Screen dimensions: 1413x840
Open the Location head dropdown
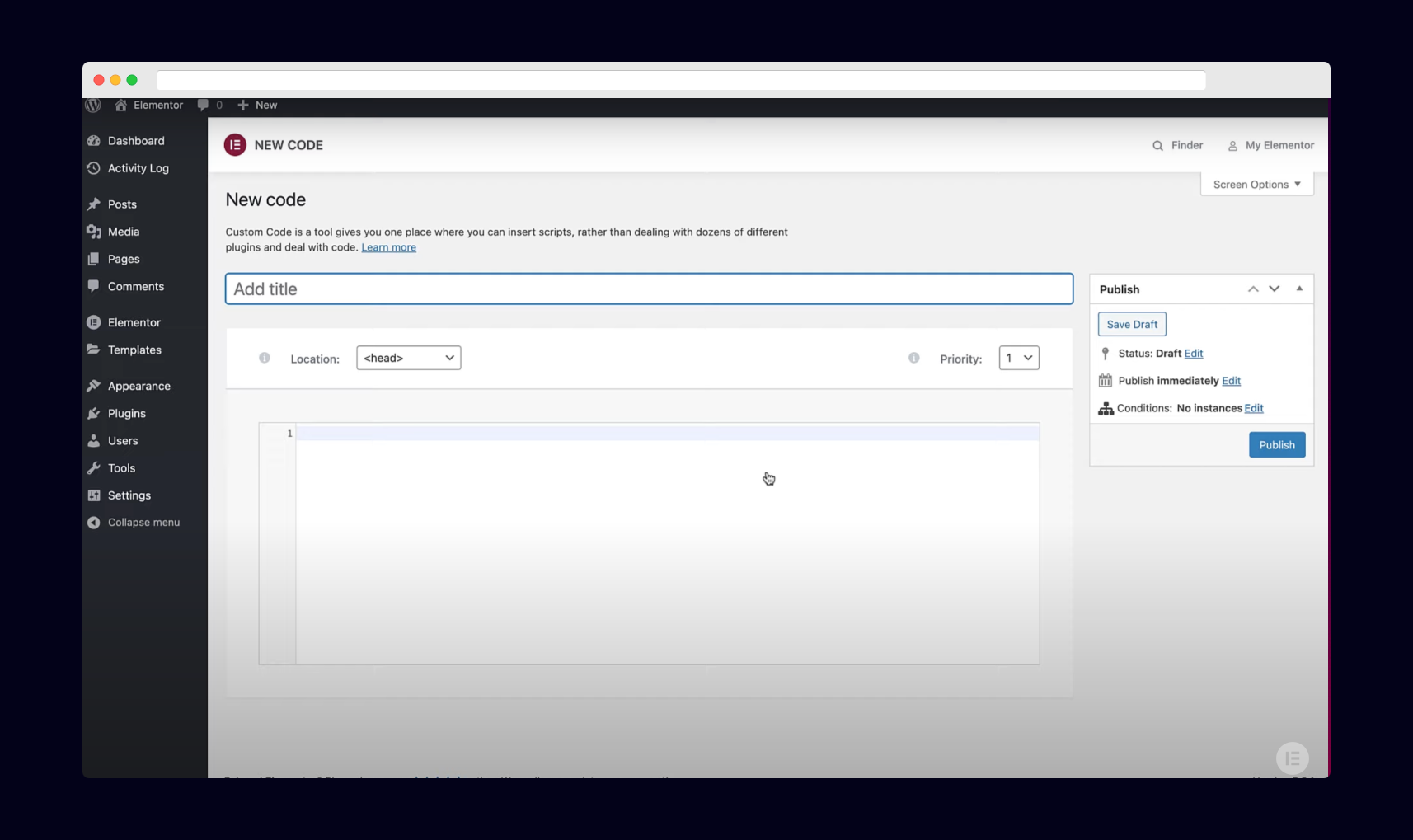[x=409, y=358]
